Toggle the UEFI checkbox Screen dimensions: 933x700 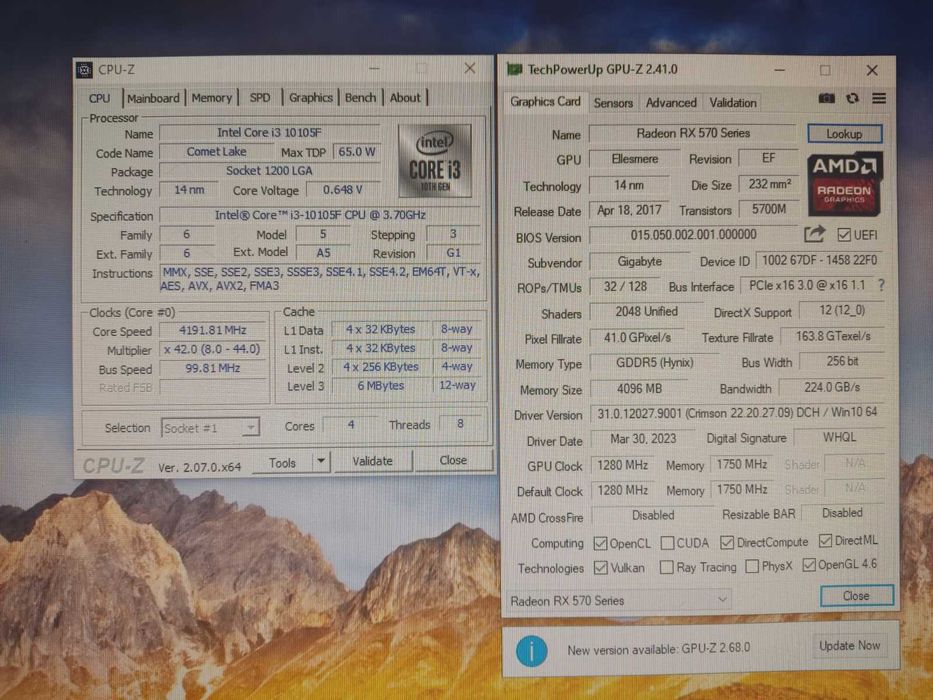click(843, 235)
